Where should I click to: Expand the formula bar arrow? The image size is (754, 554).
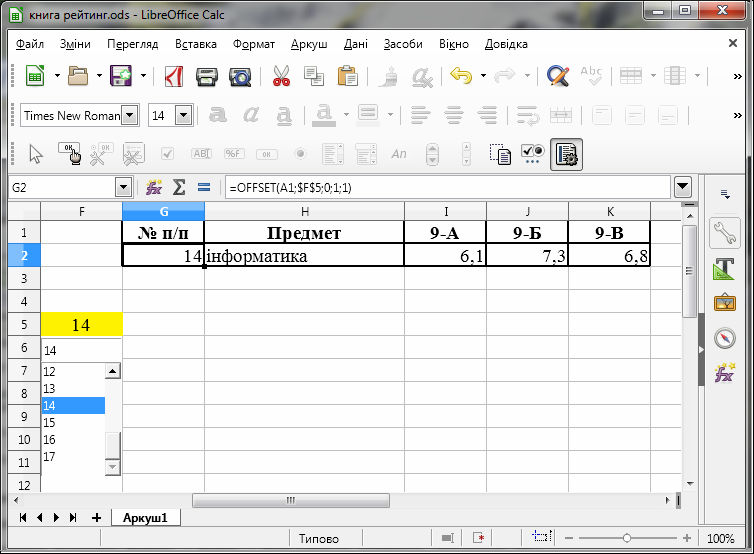coord(683,187)
